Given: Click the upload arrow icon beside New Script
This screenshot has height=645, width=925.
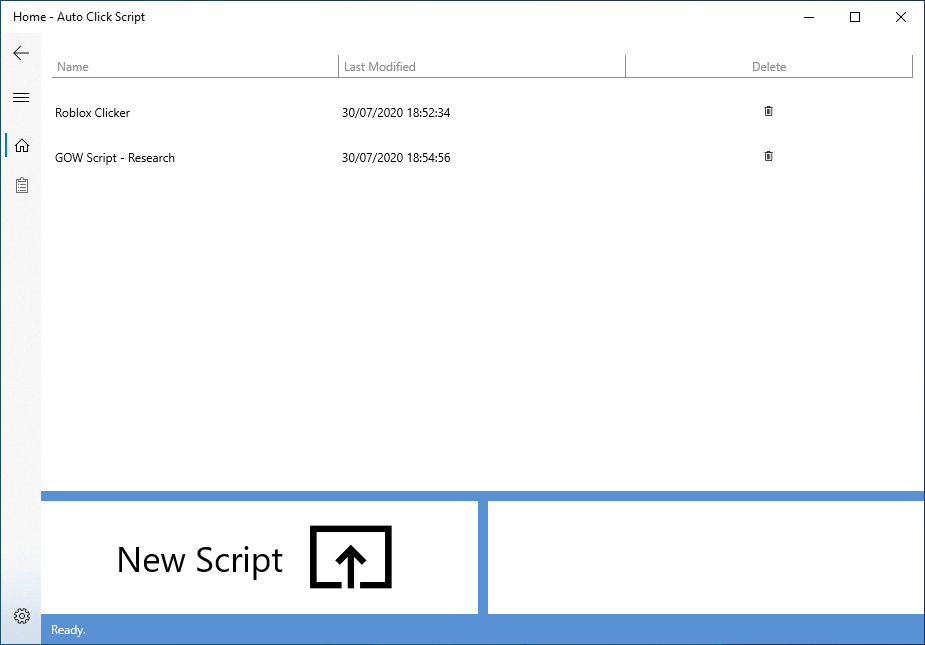Looking at the screenshot, I should pyautogui.click(x=349, y=557).
